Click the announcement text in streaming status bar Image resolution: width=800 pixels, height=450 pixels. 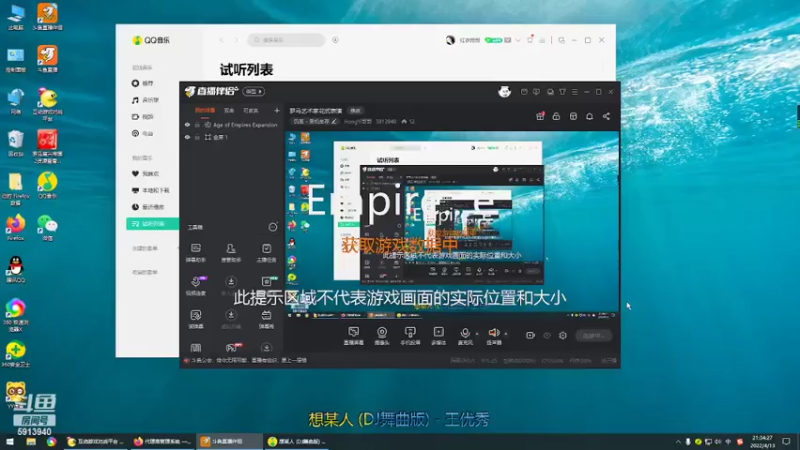248,360
